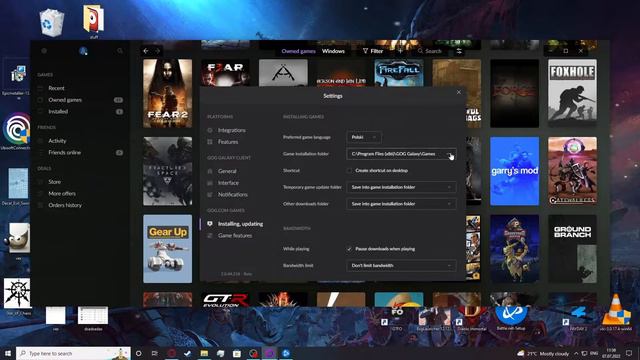The width and height of the screenshot is (640, 360).
Task: Select Interface in settings sidebar
Action: pos(228,183)
